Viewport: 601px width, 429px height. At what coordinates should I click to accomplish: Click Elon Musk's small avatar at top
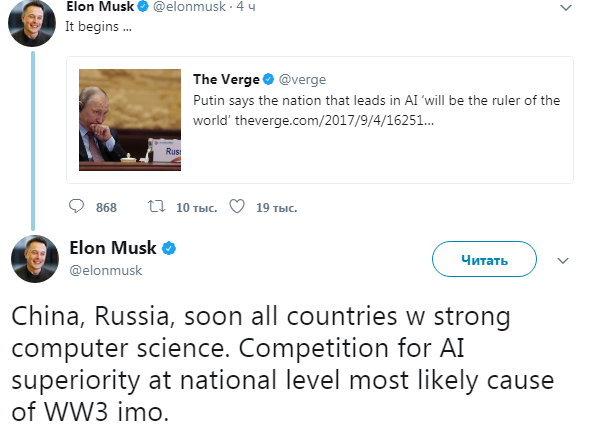click(x=33, y=17)
